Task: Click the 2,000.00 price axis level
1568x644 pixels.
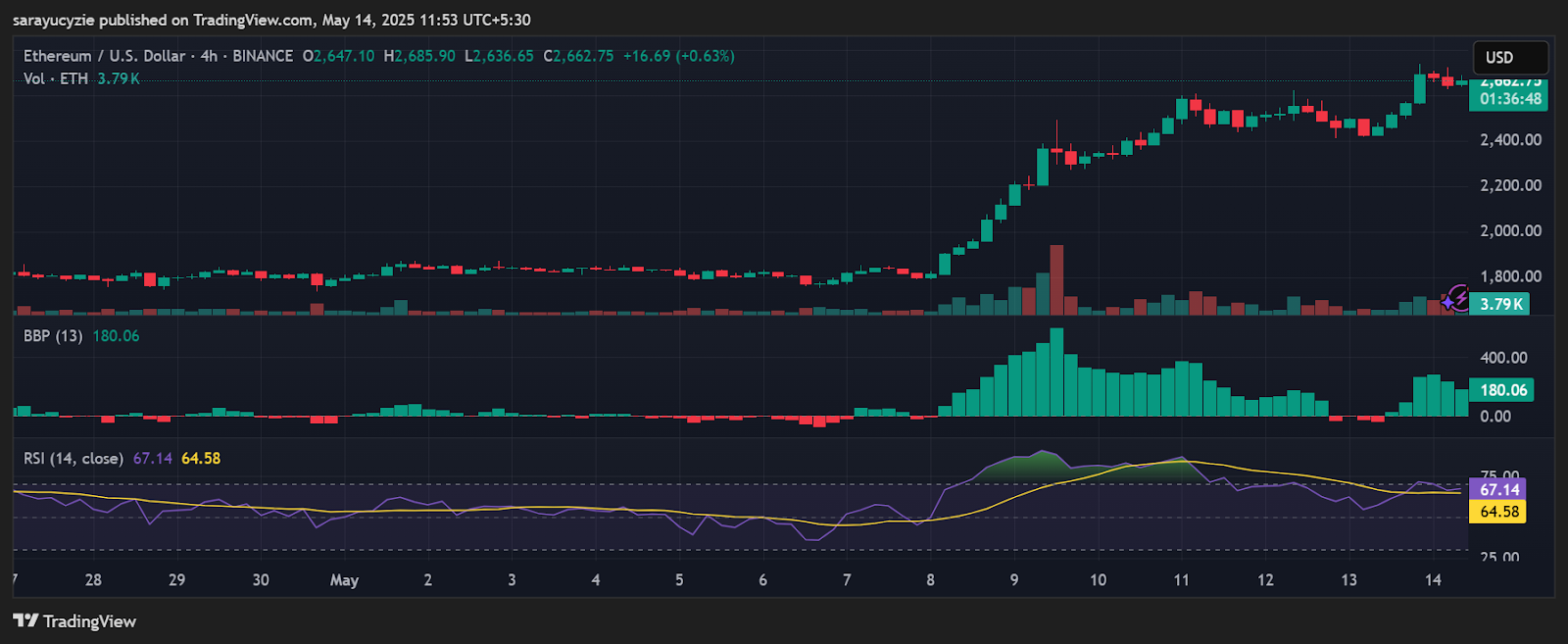Action: [x=1510, y=231]
